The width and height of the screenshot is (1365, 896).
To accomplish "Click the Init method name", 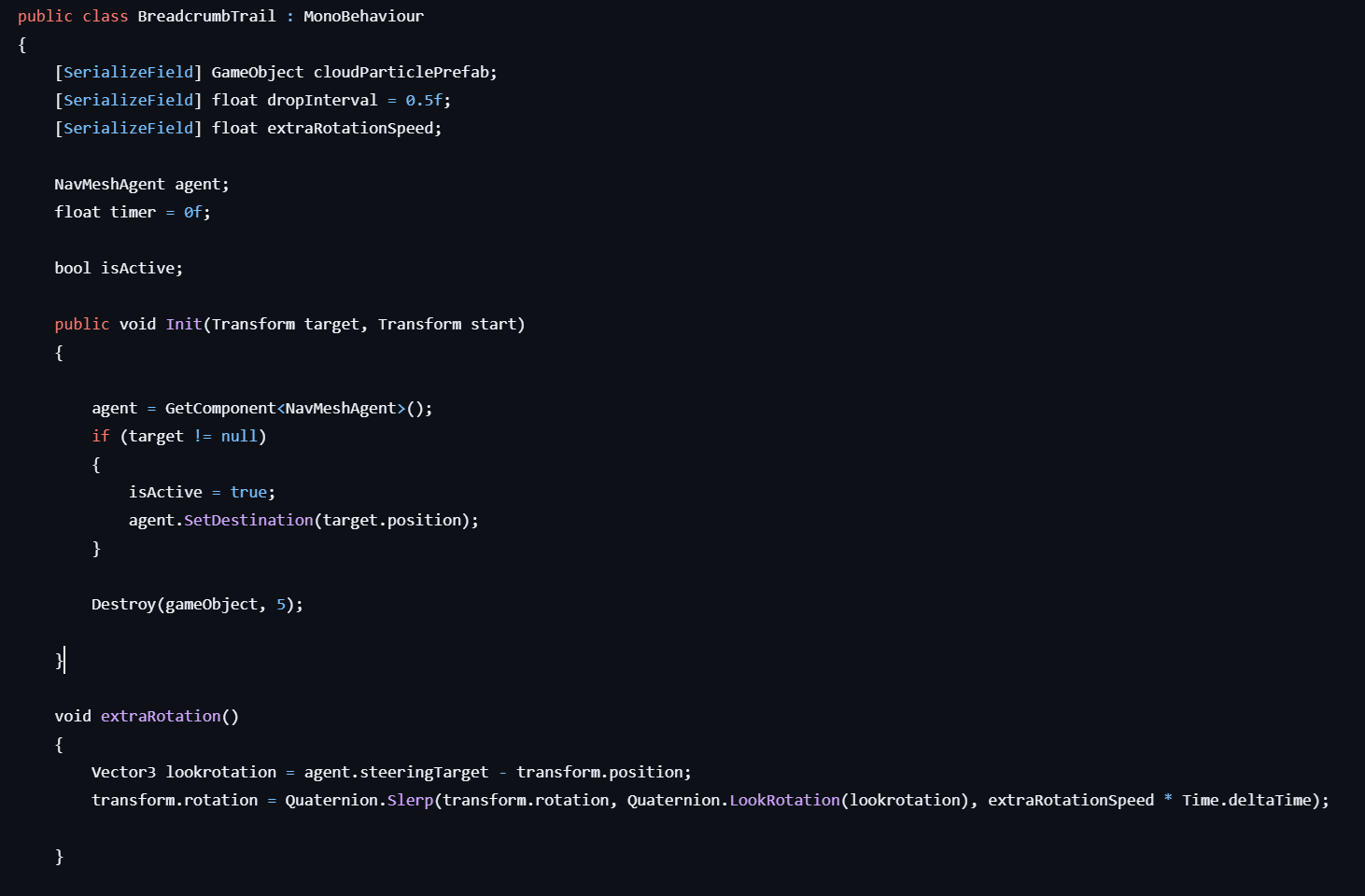I will pos(184,324).
